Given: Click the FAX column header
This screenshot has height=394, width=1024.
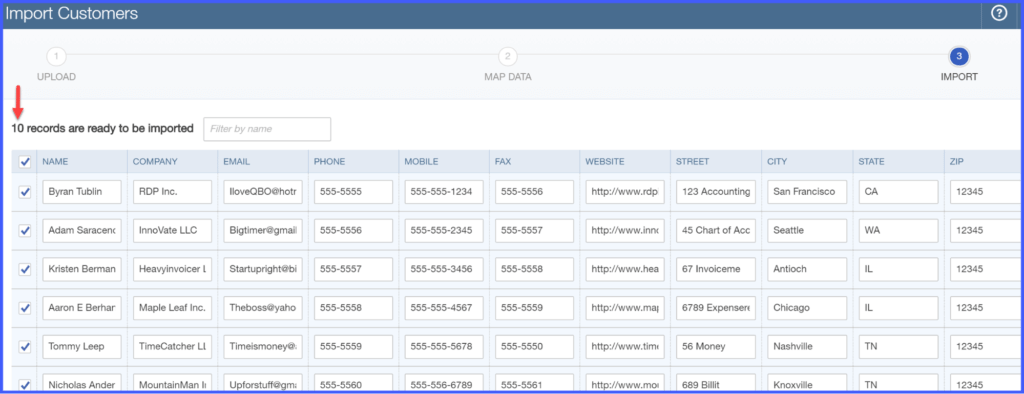Looking at the screenshot, I should (503, 161).
